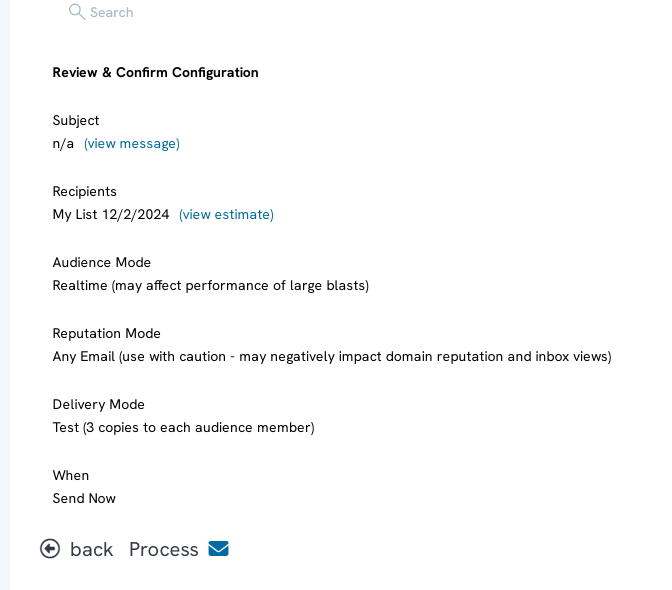Click the Process button text
Viewport: 672px width, 590px height.
coord(164,549)
